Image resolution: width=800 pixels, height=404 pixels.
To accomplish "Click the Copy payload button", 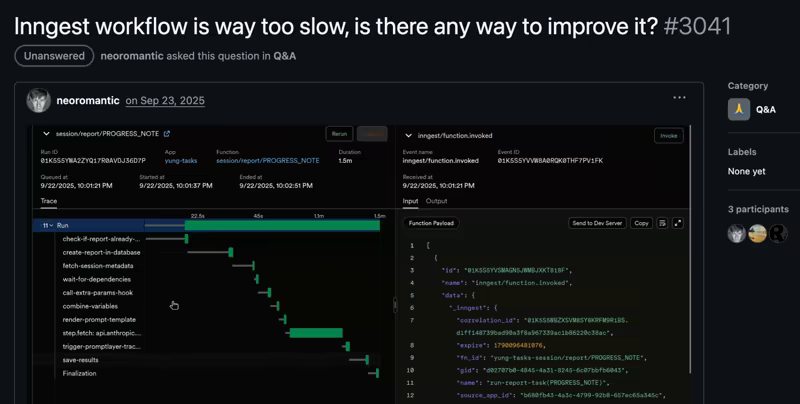I will point(641,223).
